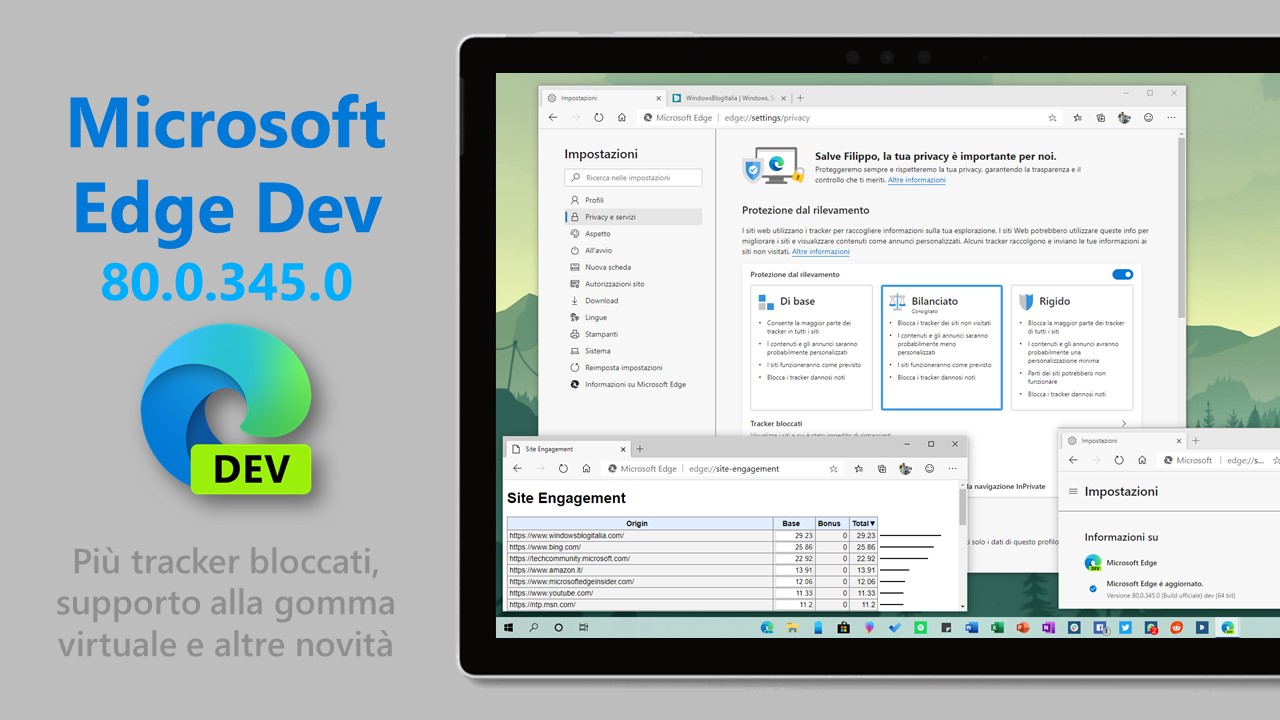1280x720 pixels.
Task: Refresh the Site Engagement window
Action: pyautogui.click(x=563, y=468)
